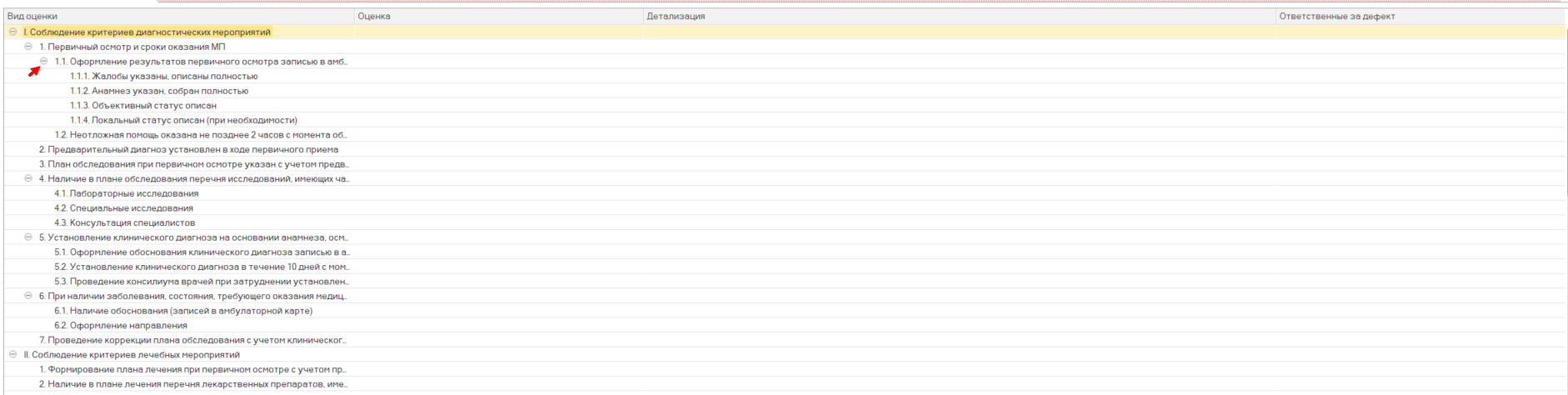Screen dimensions: 1568x395
Task: Select row 1.1.2. Анамнез указан, собран полностью
Action: coord(158,91)
